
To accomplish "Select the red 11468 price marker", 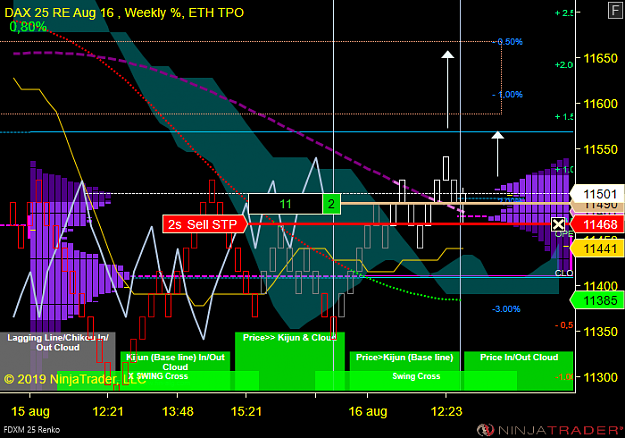I will coord(597,224).
